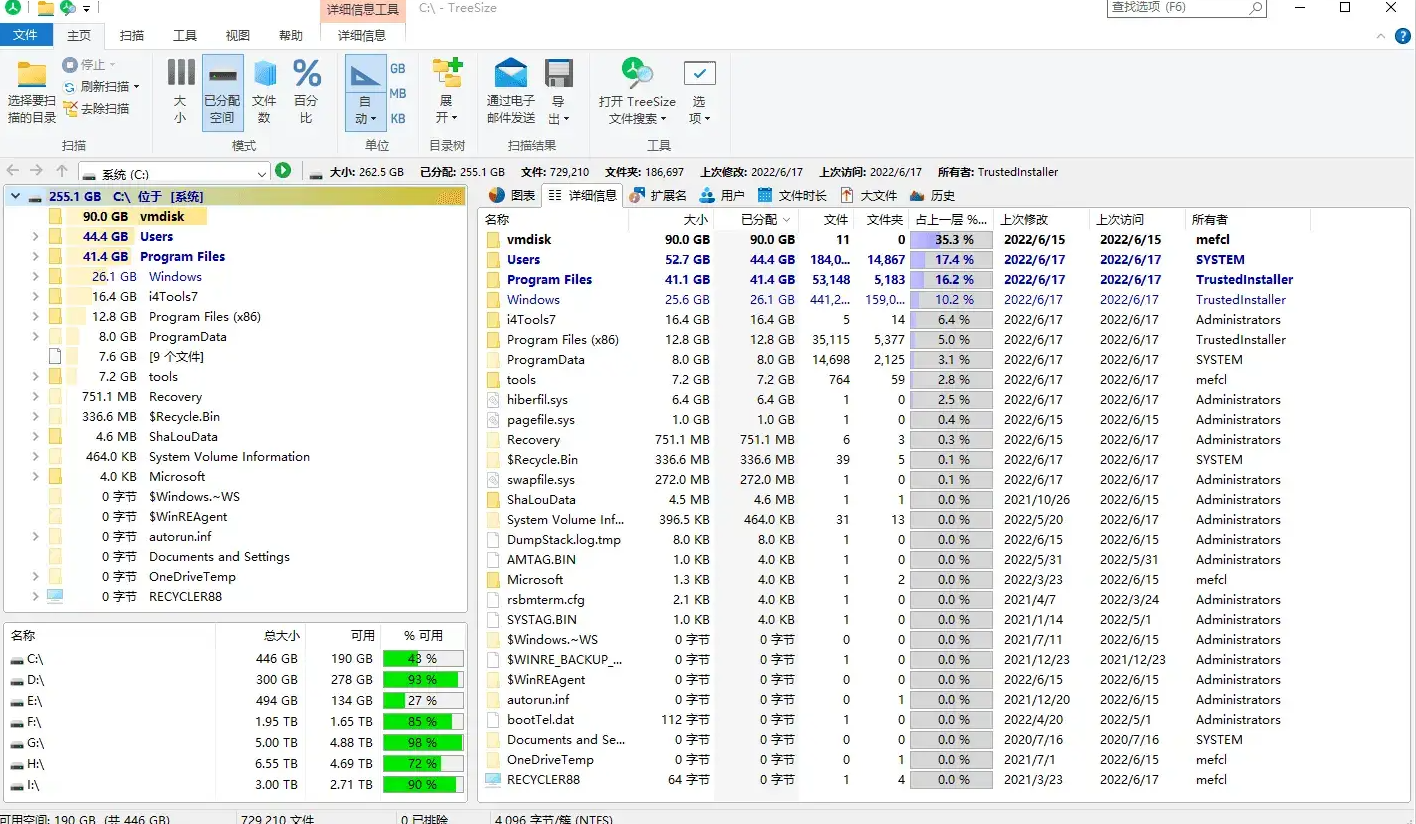
Task: Open the drive path dropdown for 系统 (C:)
Action: coord(262,173)
